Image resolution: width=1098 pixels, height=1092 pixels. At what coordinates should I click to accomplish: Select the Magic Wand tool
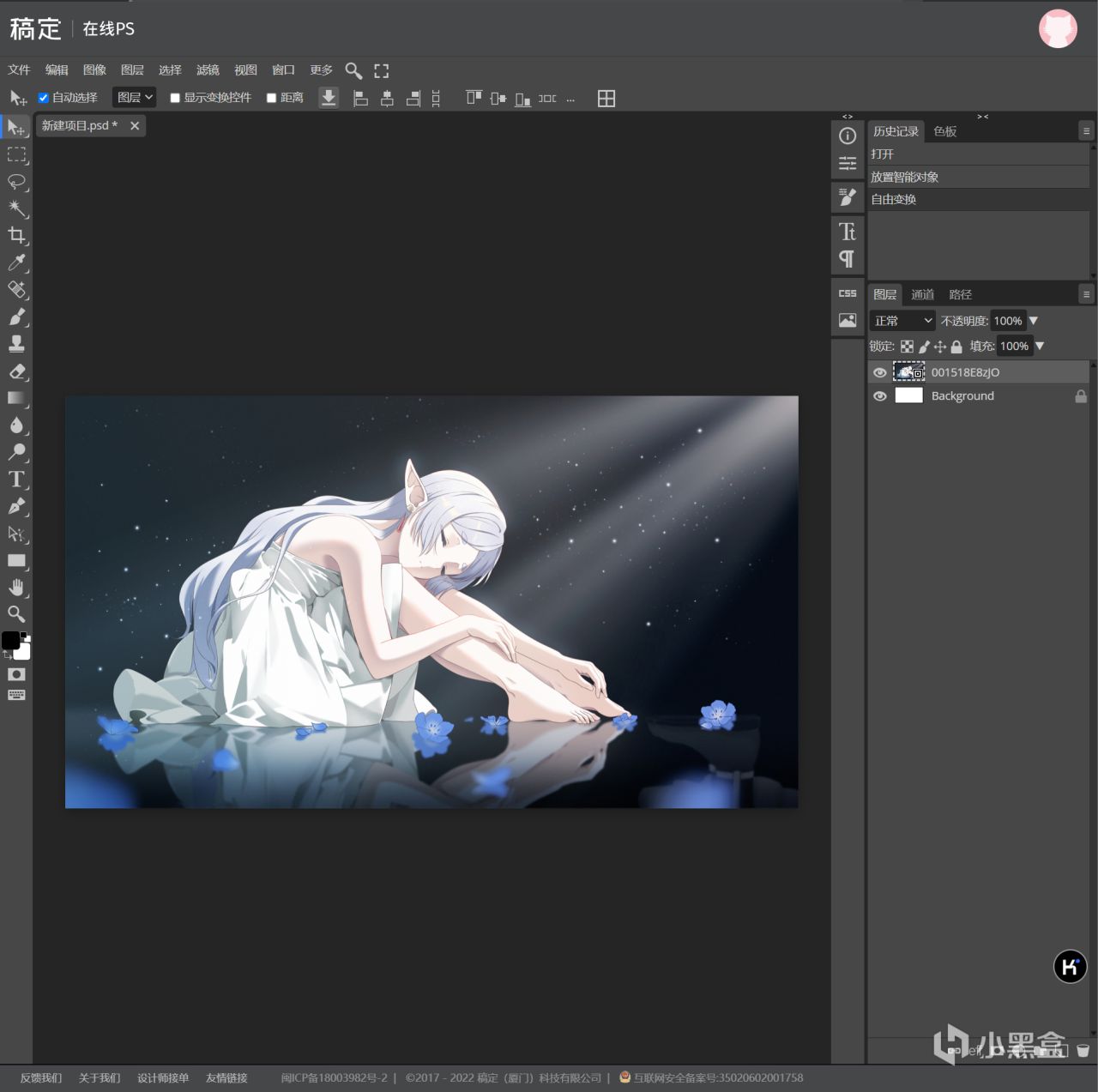(x=16, y=208)
